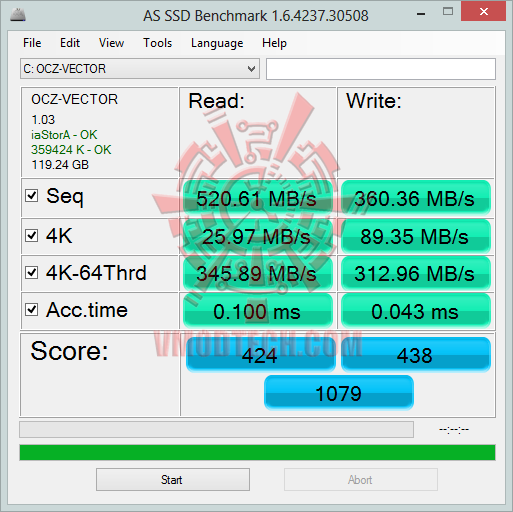Viewport: 513px width, 512px height.
Task: Minimize the AS SSD Benchmark window
Action: pyautogui.click(x=421, y=14)
